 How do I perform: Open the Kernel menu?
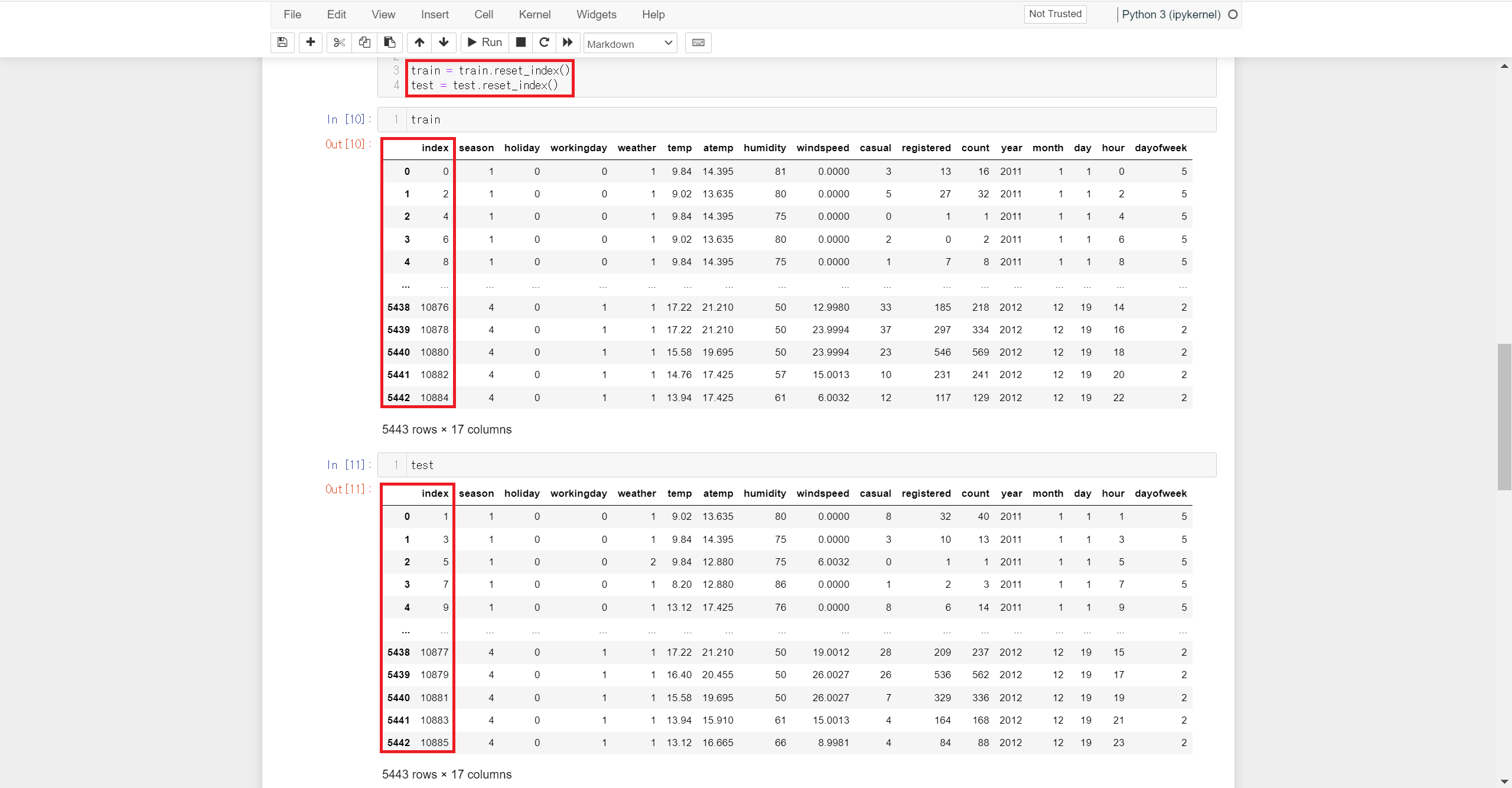point(535,15)
